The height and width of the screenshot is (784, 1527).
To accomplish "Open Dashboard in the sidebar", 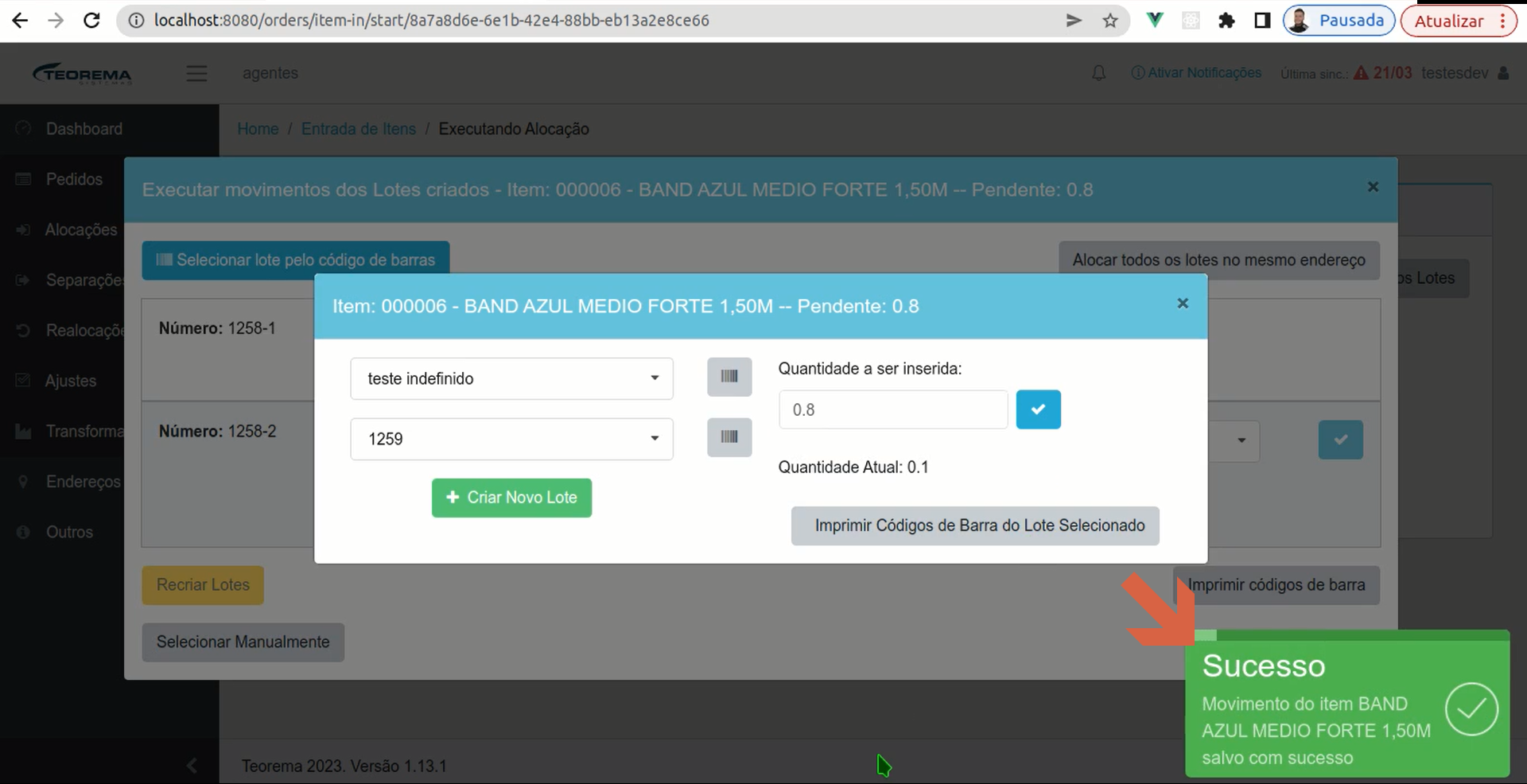I will tap(84, 129).
